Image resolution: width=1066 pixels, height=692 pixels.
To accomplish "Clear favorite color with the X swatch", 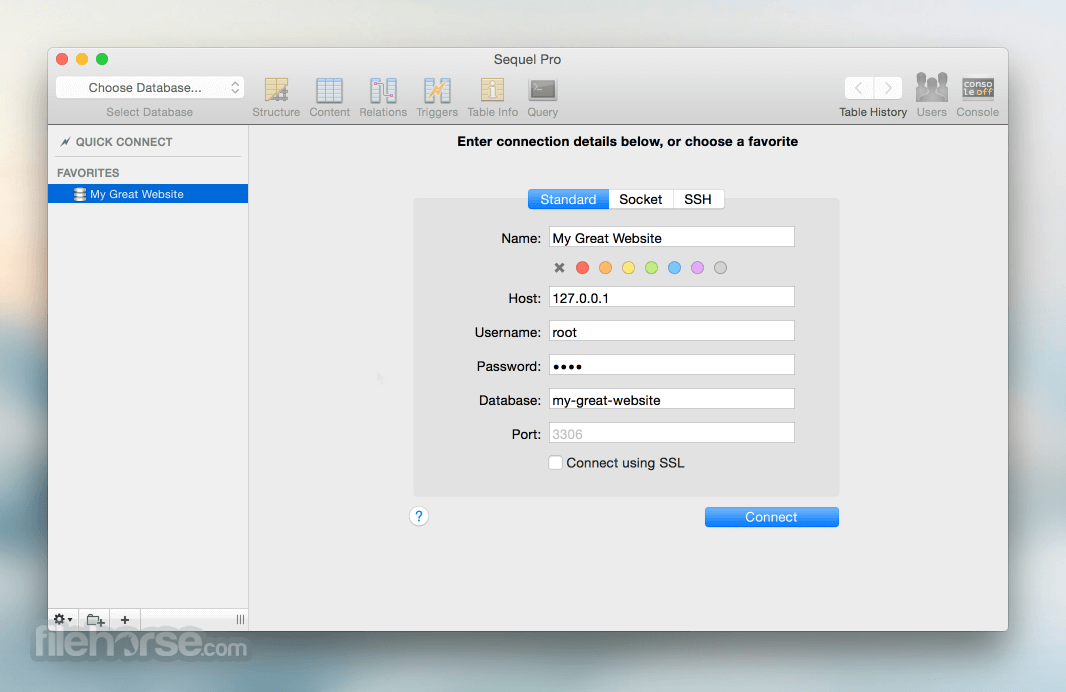I will pyautogui.click(x=559, y=267).
